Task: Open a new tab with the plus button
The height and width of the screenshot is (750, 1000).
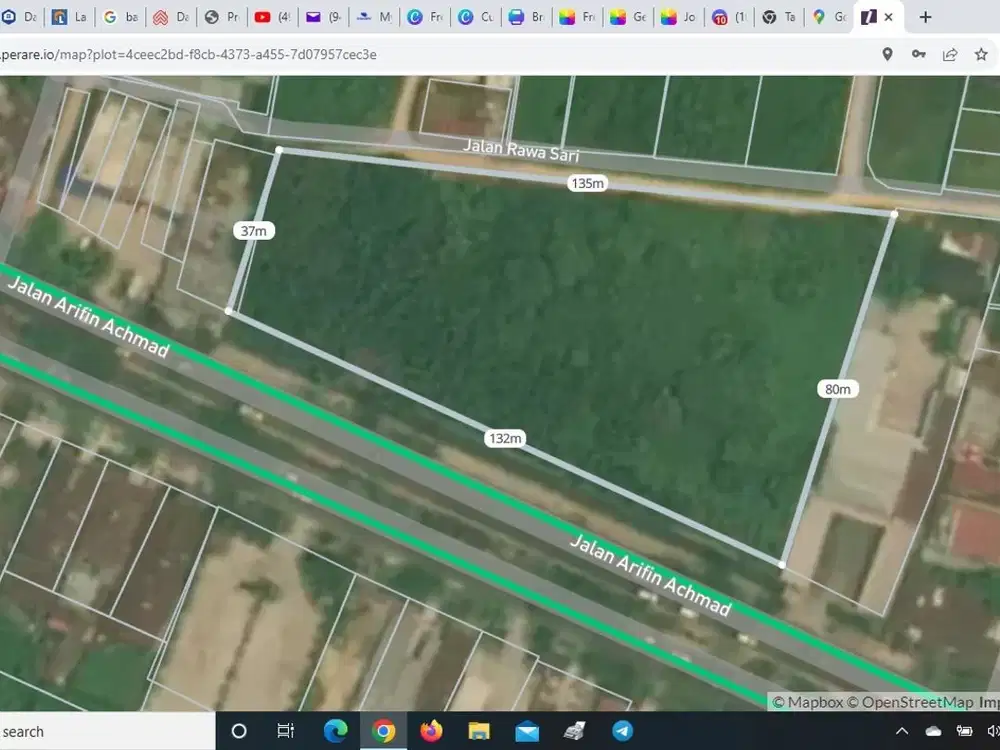Action: (925, 16)
